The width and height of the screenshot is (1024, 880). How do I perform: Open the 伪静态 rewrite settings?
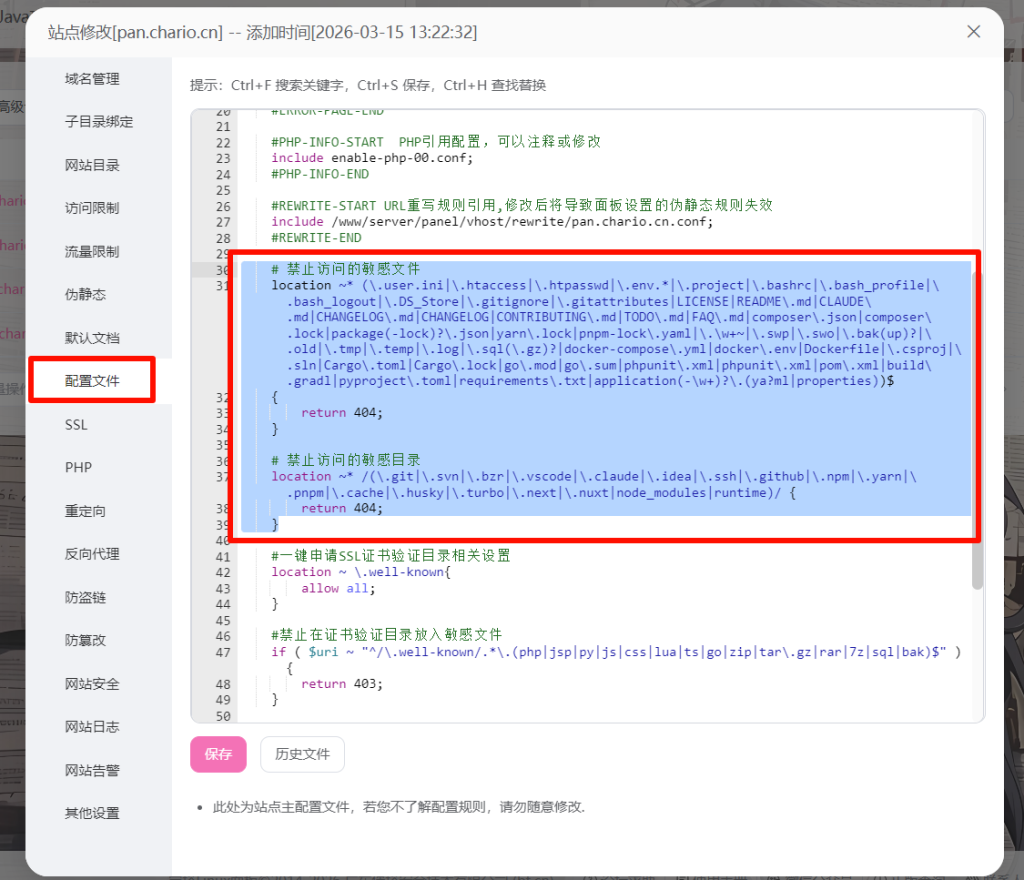point(85,295)
